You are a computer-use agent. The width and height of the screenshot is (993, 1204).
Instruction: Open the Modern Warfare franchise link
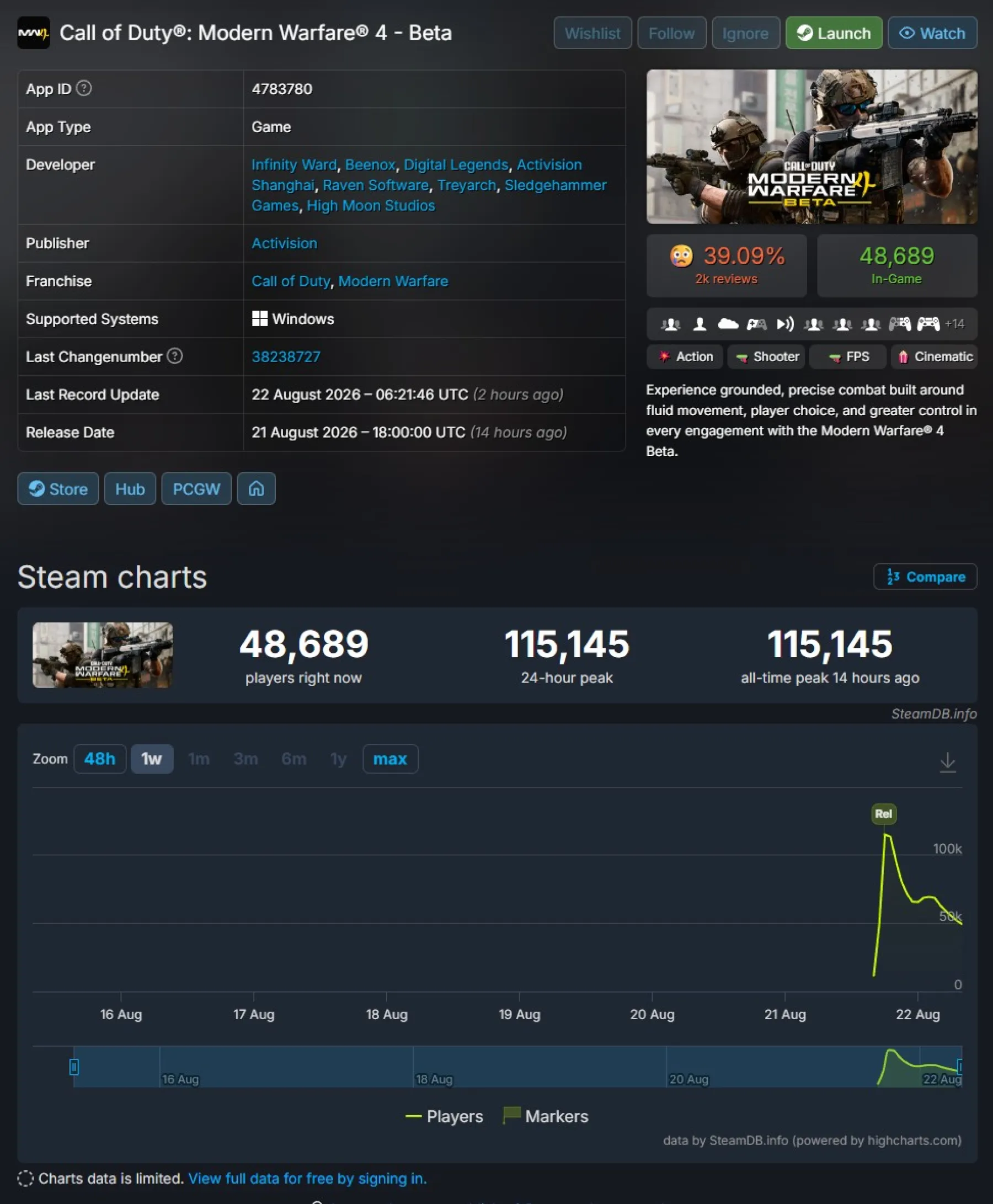click(x=393, y=281)
